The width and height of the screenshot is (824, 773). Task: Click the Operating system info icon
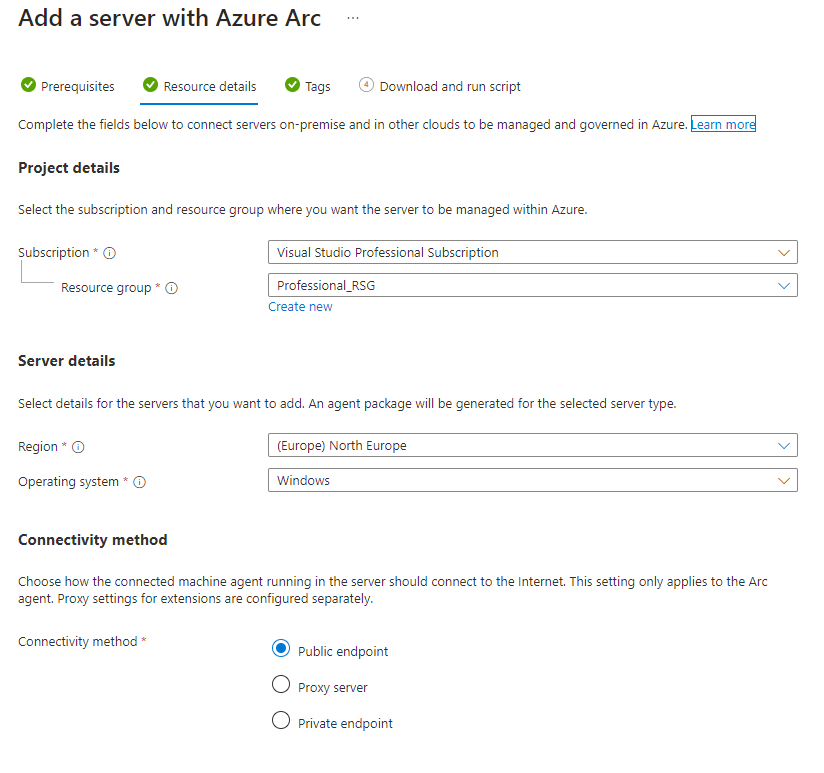point(139,482)
